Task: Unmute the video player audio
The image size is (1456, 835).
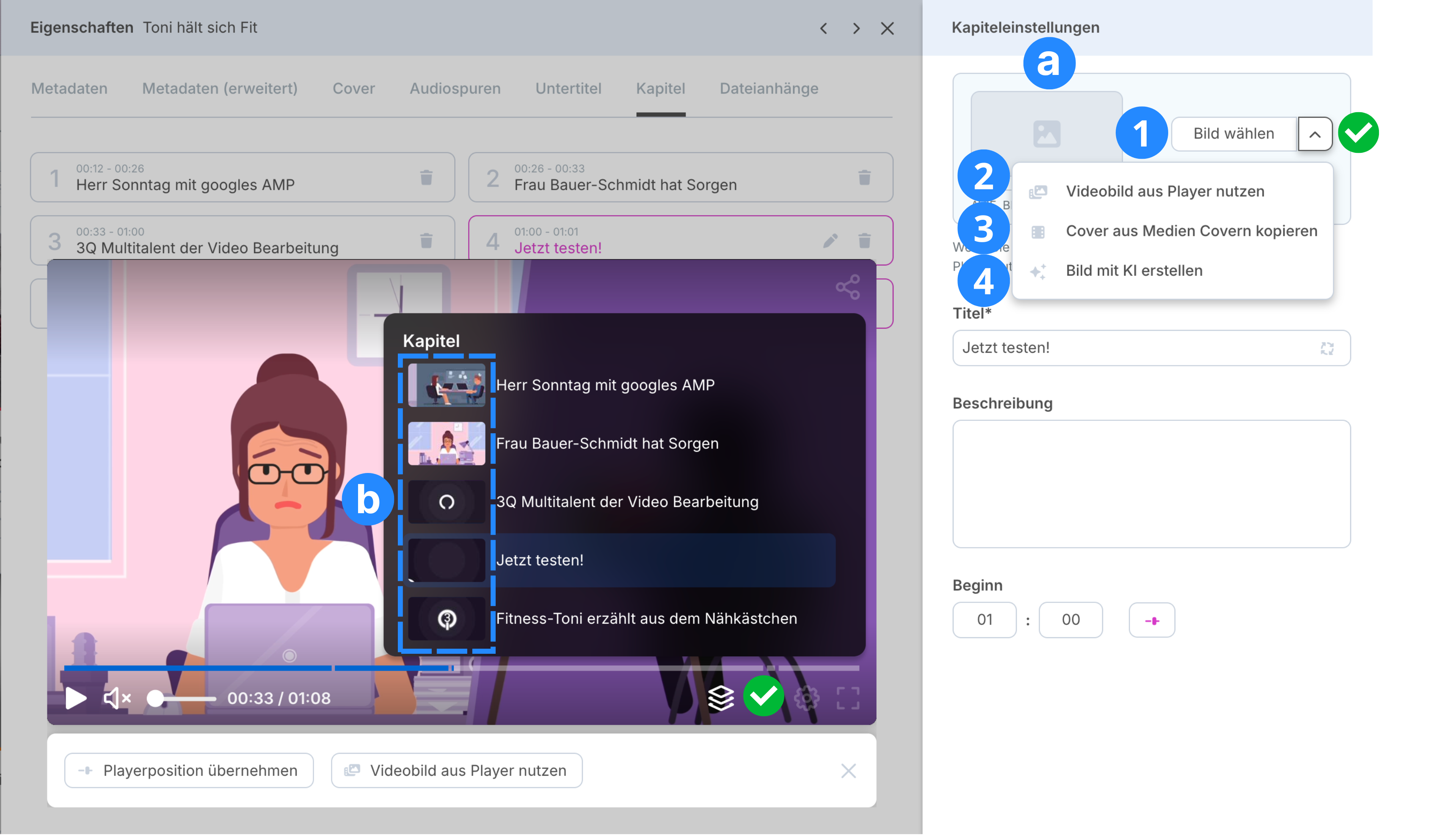Action: pos(116,698)
